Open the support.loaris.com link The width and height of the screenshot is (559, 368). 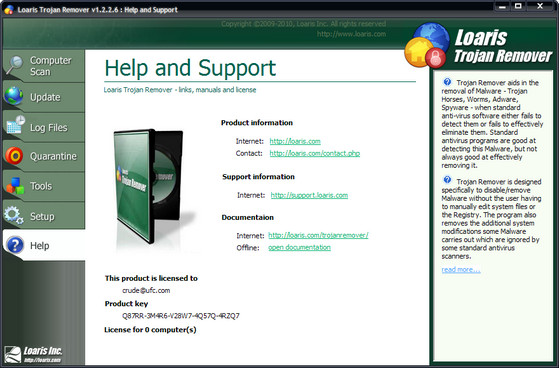(x=309, y=195)
